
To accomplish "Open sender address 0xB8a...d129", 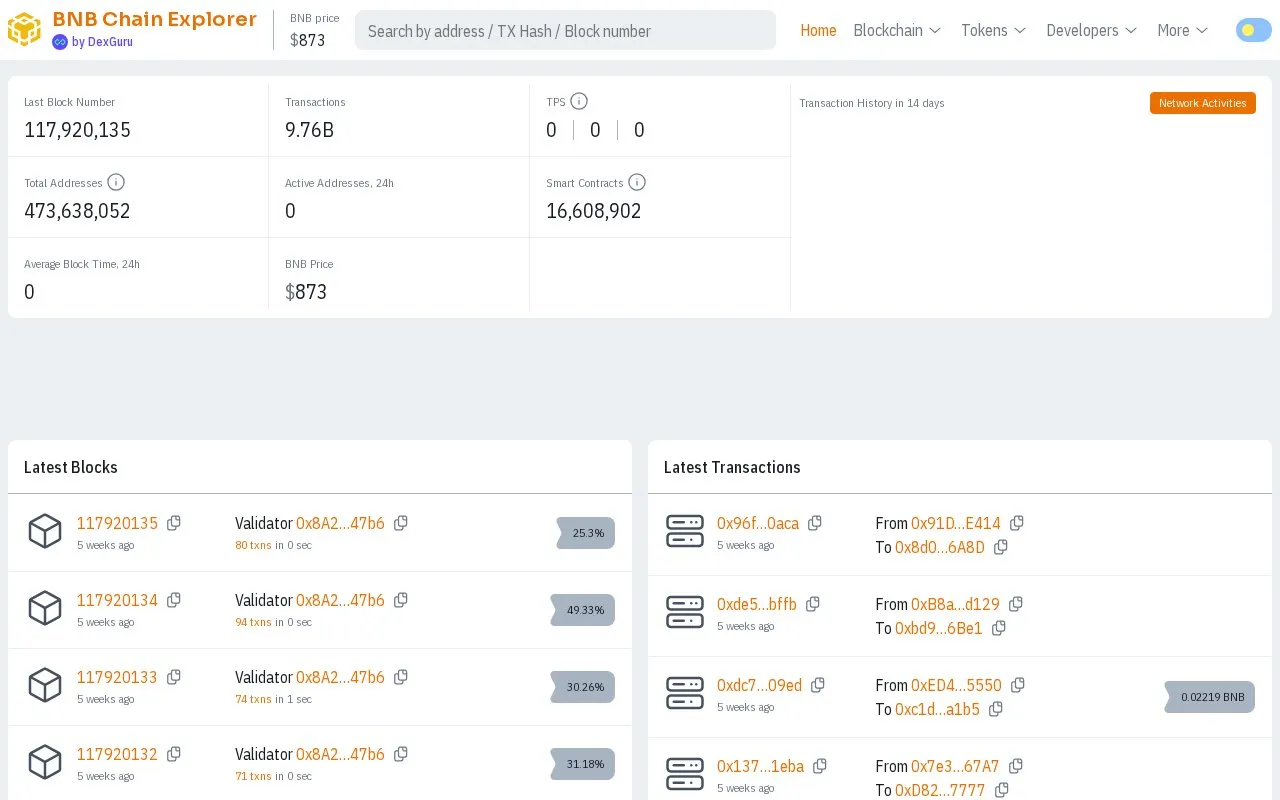I will click(x=955, y=604).
